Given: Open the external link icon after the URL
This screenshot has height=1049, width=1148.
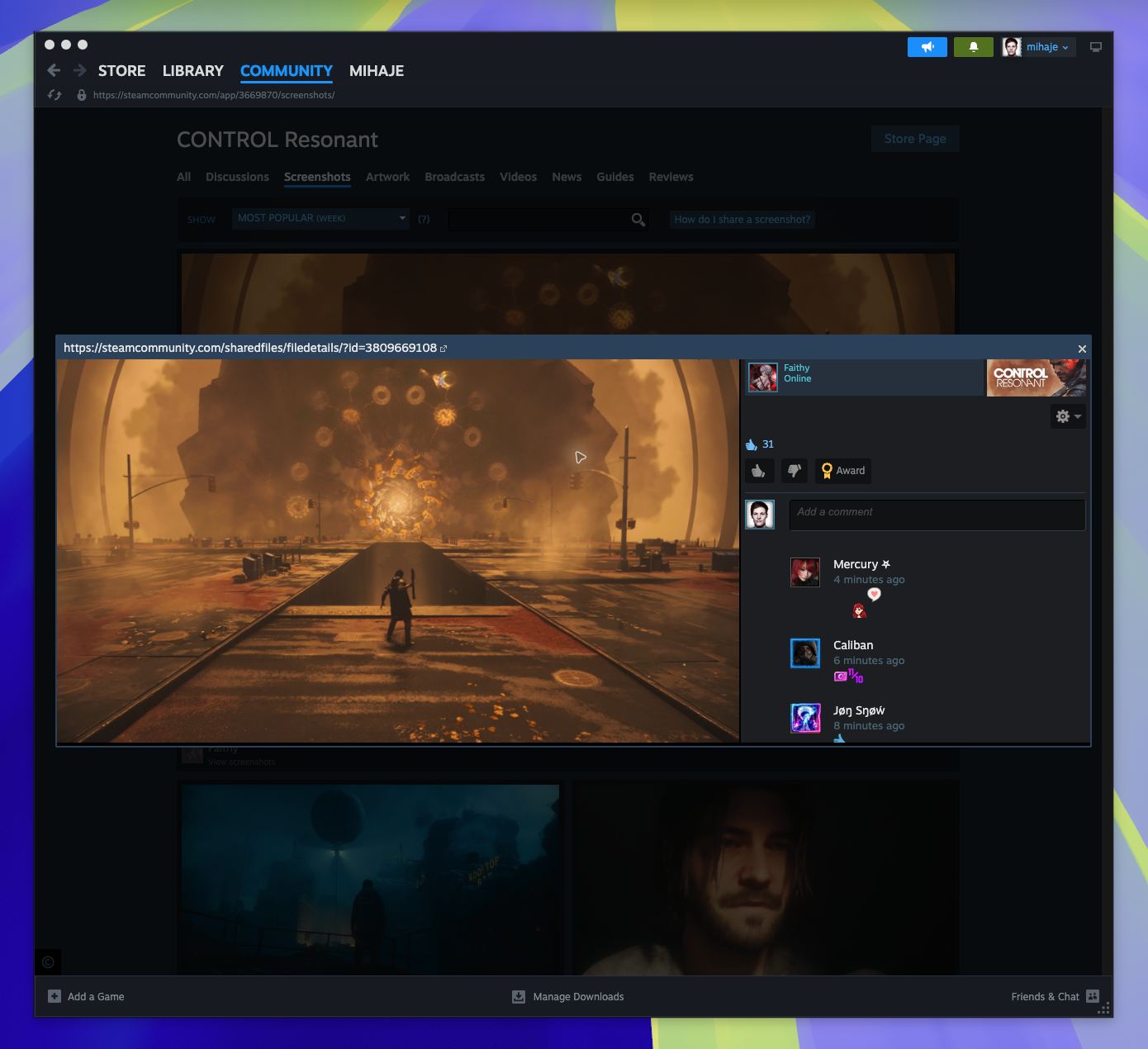Looking at the screenshot, I should (x=444, y=349).
